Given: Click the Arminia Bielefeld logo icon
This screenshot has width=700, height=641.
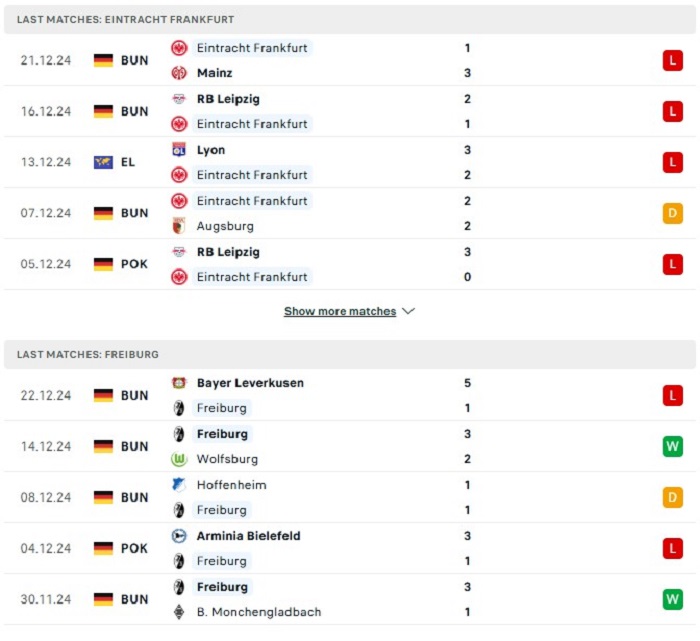Looking at the screenshot, I should (x=179, y=536).
